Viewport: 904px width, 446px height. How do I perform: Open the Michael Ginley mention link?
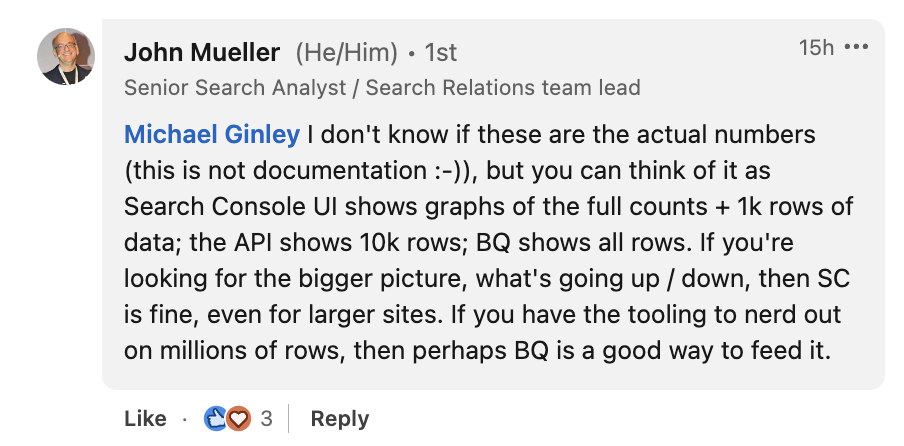(x=211, y=134)
